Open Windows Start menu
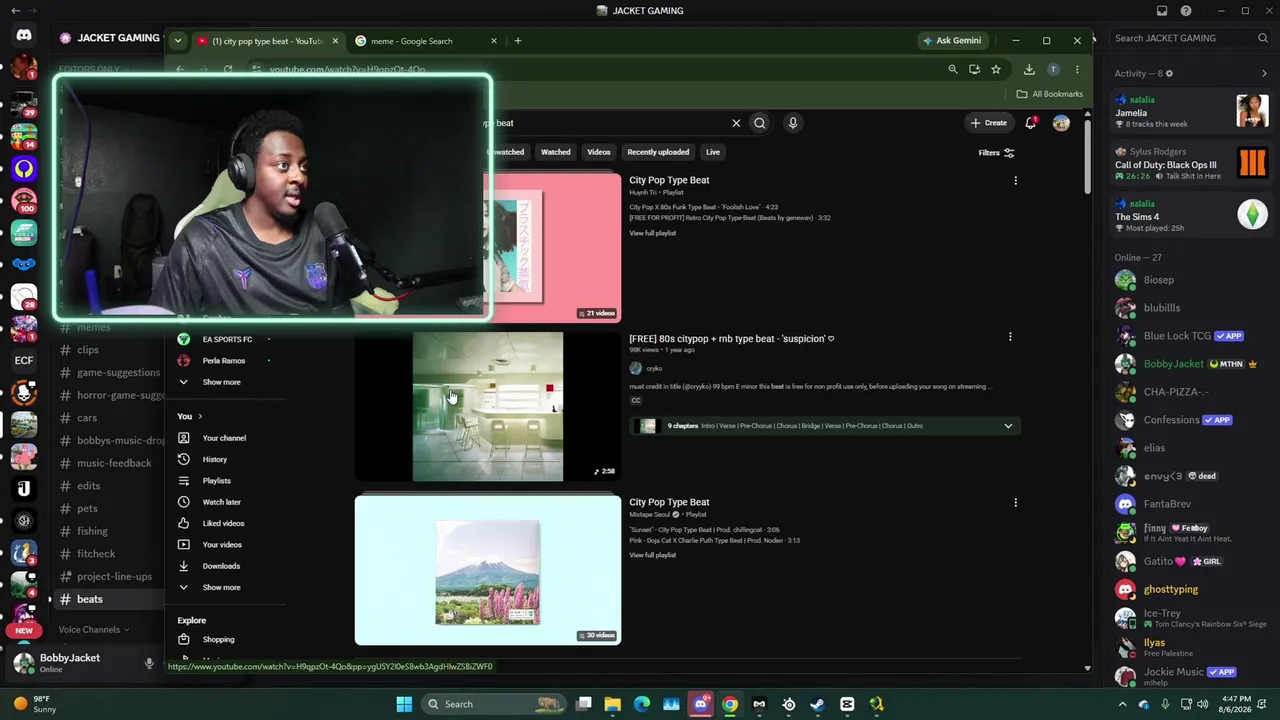 (x=404, y=704)
